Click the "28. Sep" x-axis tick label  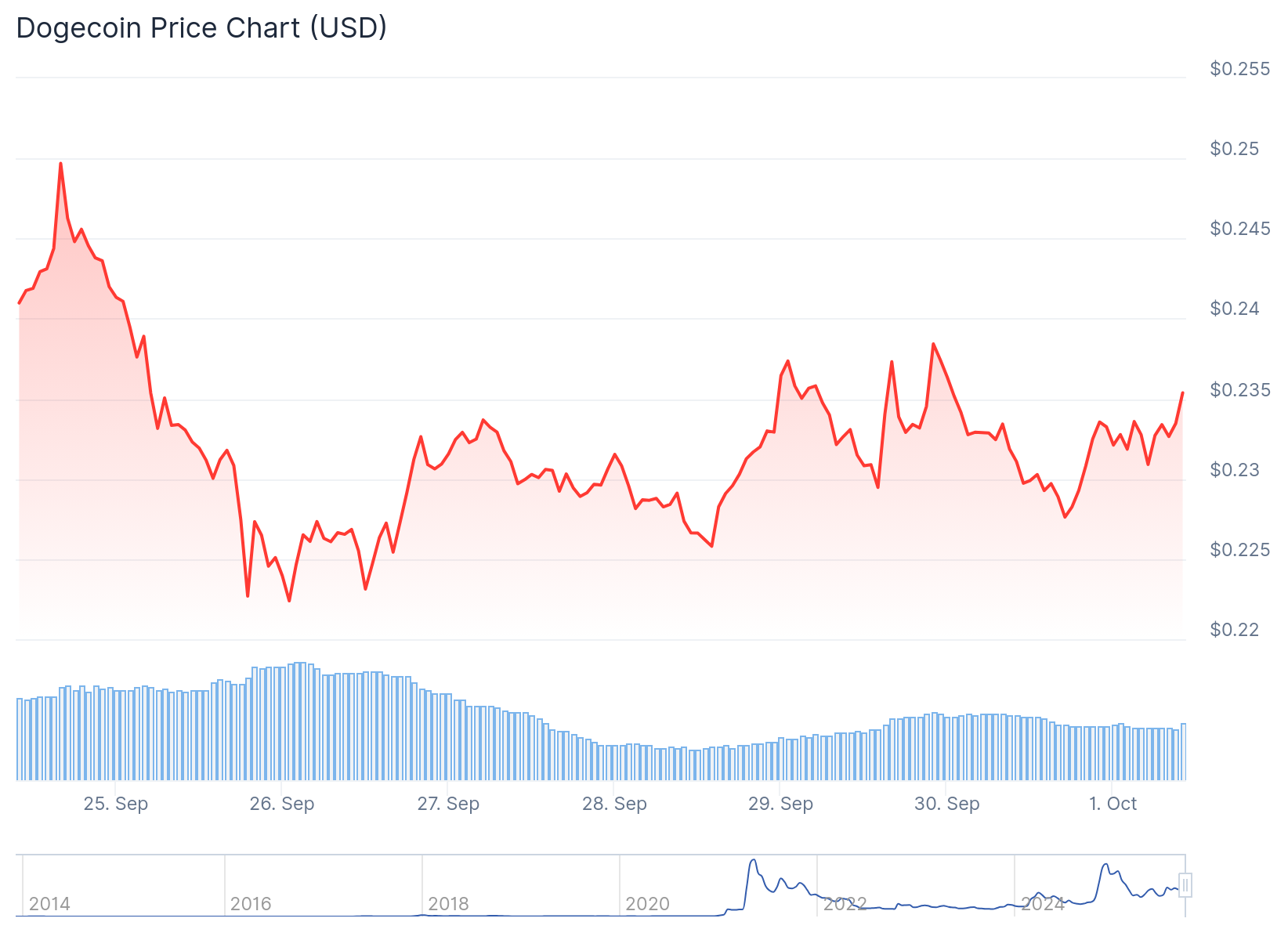tap(614, 804)
